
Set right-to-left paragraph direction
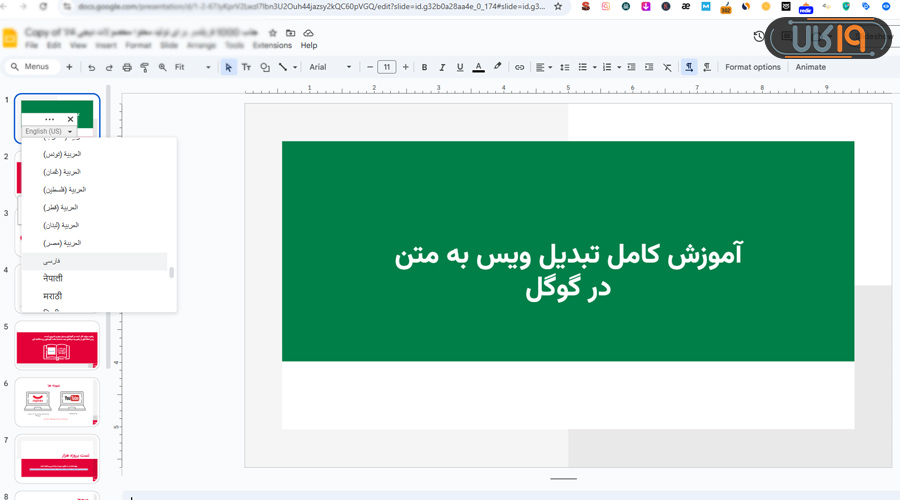tap(707, 67)
